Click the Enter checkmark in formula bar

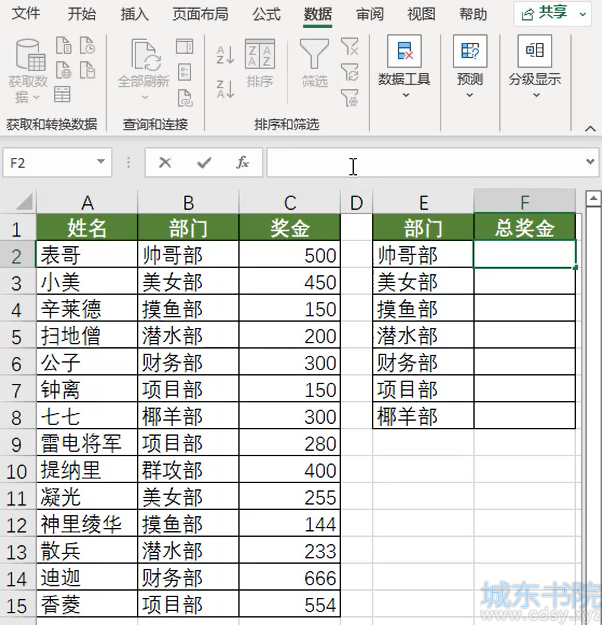(204, 163)
